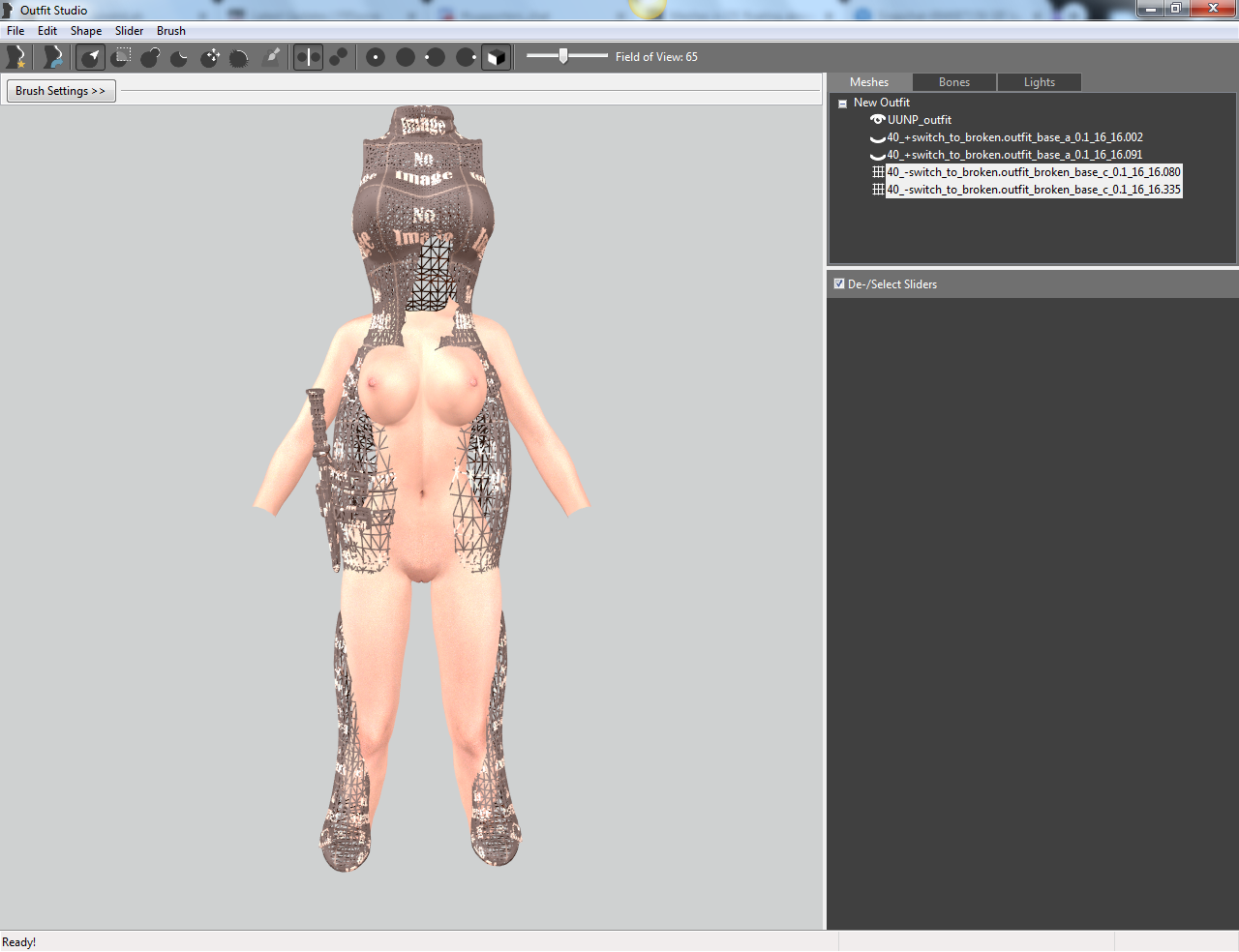
Task: Choose the Weight Paint brush icon
Action: click(x=272, y=57)
